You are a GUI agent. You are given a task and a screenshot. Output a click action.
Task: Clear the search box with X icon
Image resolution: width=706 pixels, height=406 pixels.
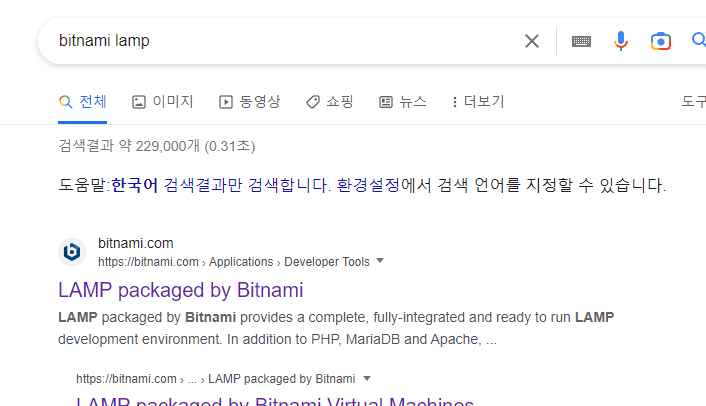click(x=532, y=41)
